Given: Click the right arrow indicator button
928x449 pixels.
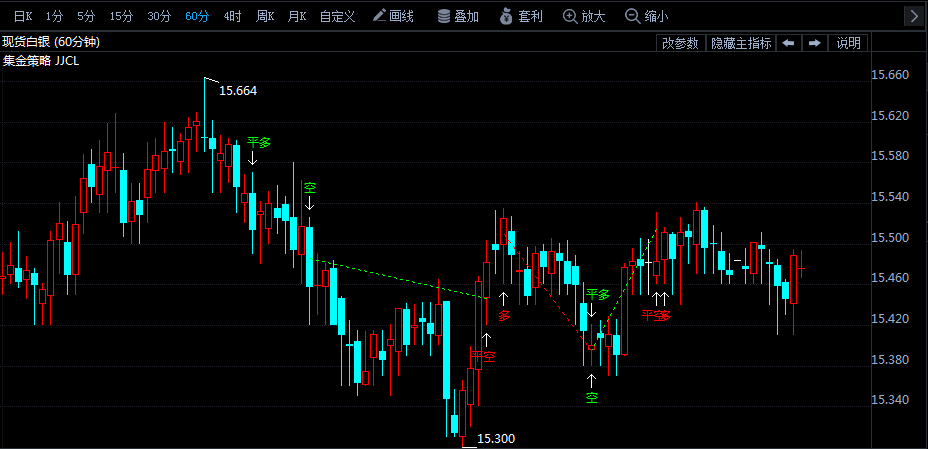Looking at the screenshot, I should [814, 43].
